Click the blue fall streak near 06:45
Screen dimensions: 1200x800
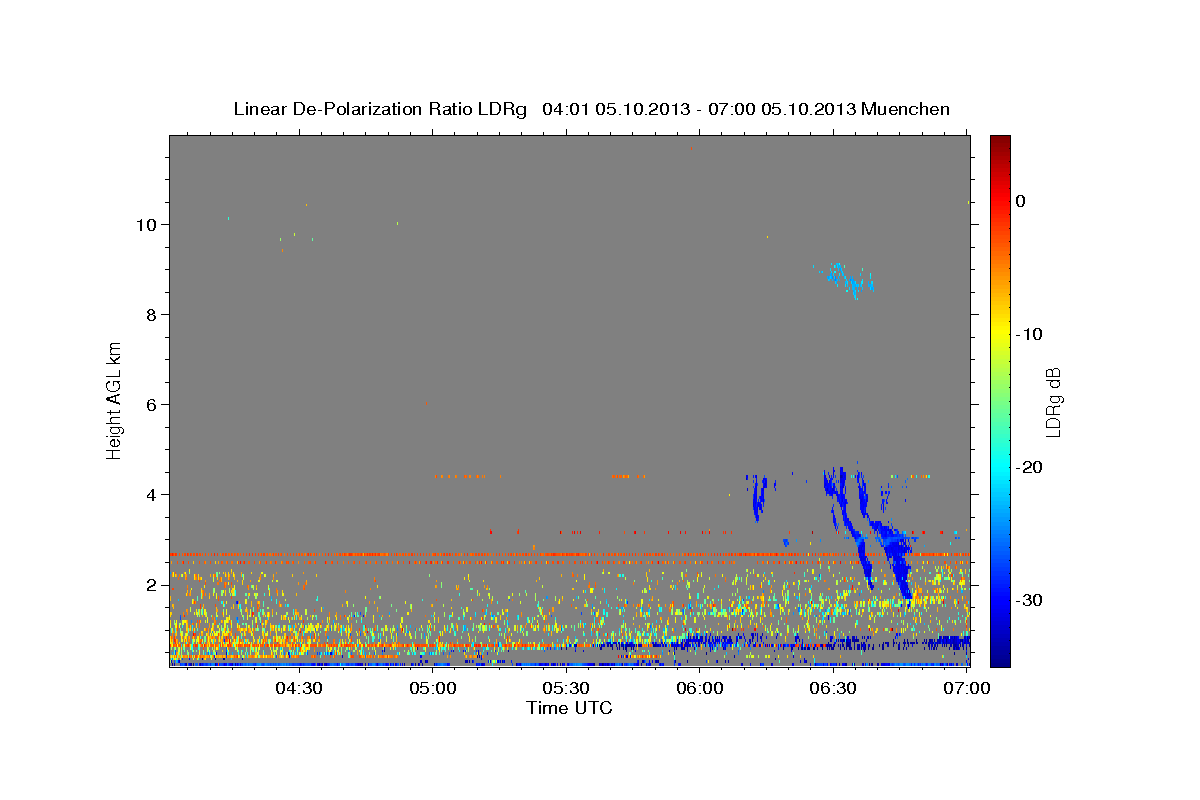(898, 560)
